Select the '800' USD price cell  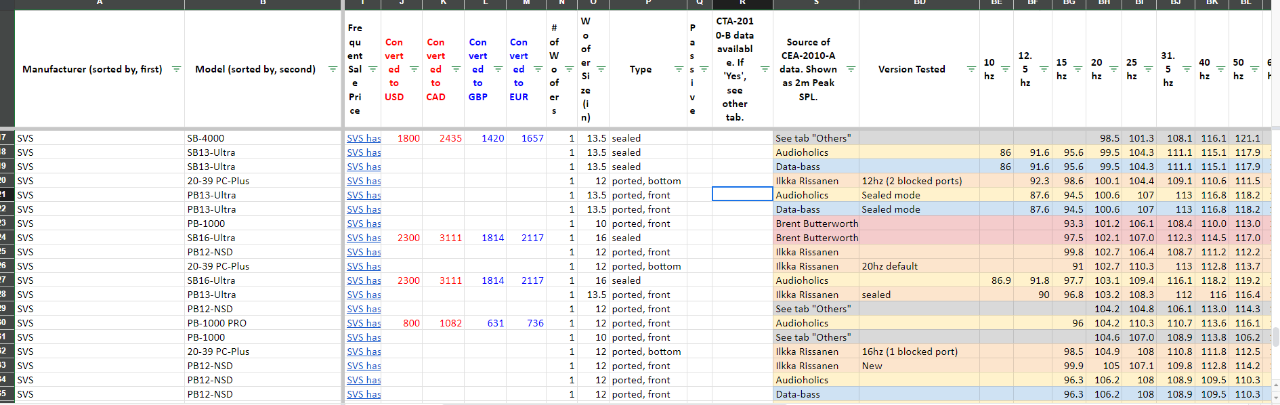(402, 323)
